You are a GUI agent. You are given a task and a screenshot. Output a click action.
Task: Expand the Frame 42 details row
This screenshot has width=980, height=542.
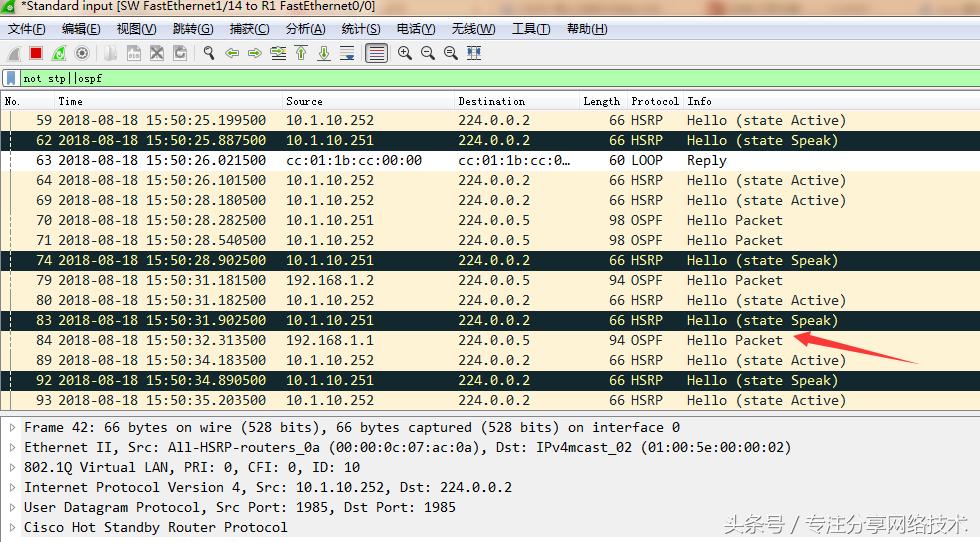12,428
